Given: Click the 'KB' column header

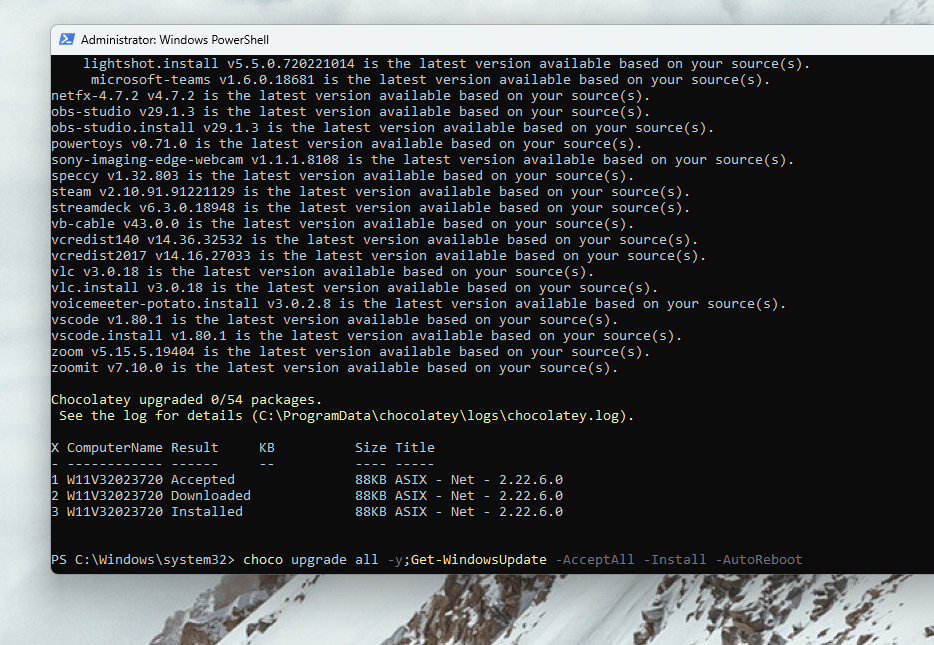Looking at the screenshot, I should tap(267, 448).
